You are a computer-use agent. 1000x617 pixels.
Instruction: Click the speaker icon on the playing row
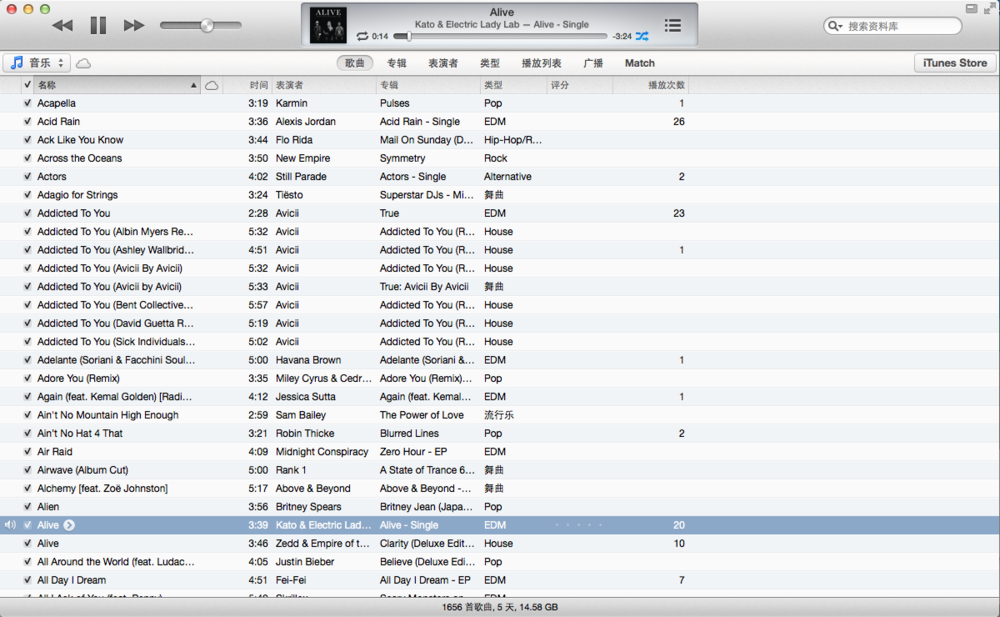click(x=10, y=525)
